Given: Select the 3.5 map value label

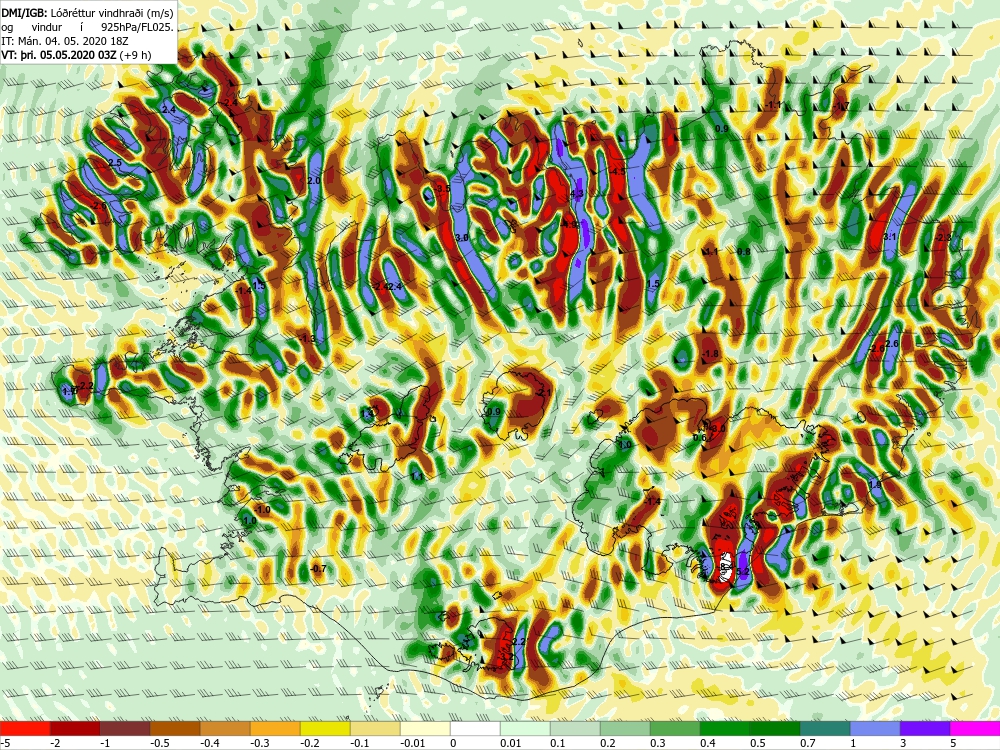Looking at the screenshot, I should click(444, 189).
